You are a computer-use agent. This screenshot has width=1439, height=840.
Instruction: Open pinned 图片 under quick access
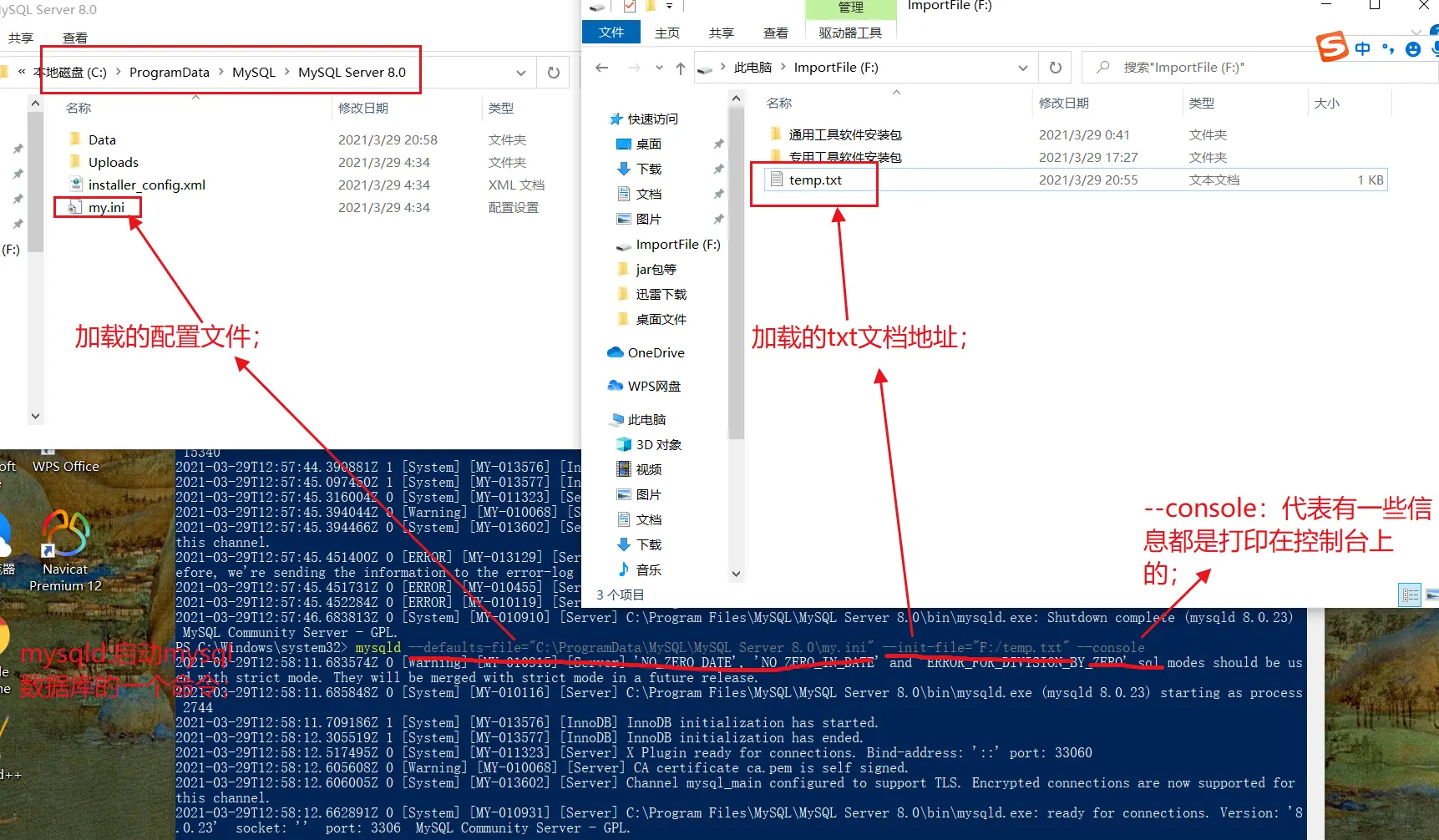click(640, 220)
